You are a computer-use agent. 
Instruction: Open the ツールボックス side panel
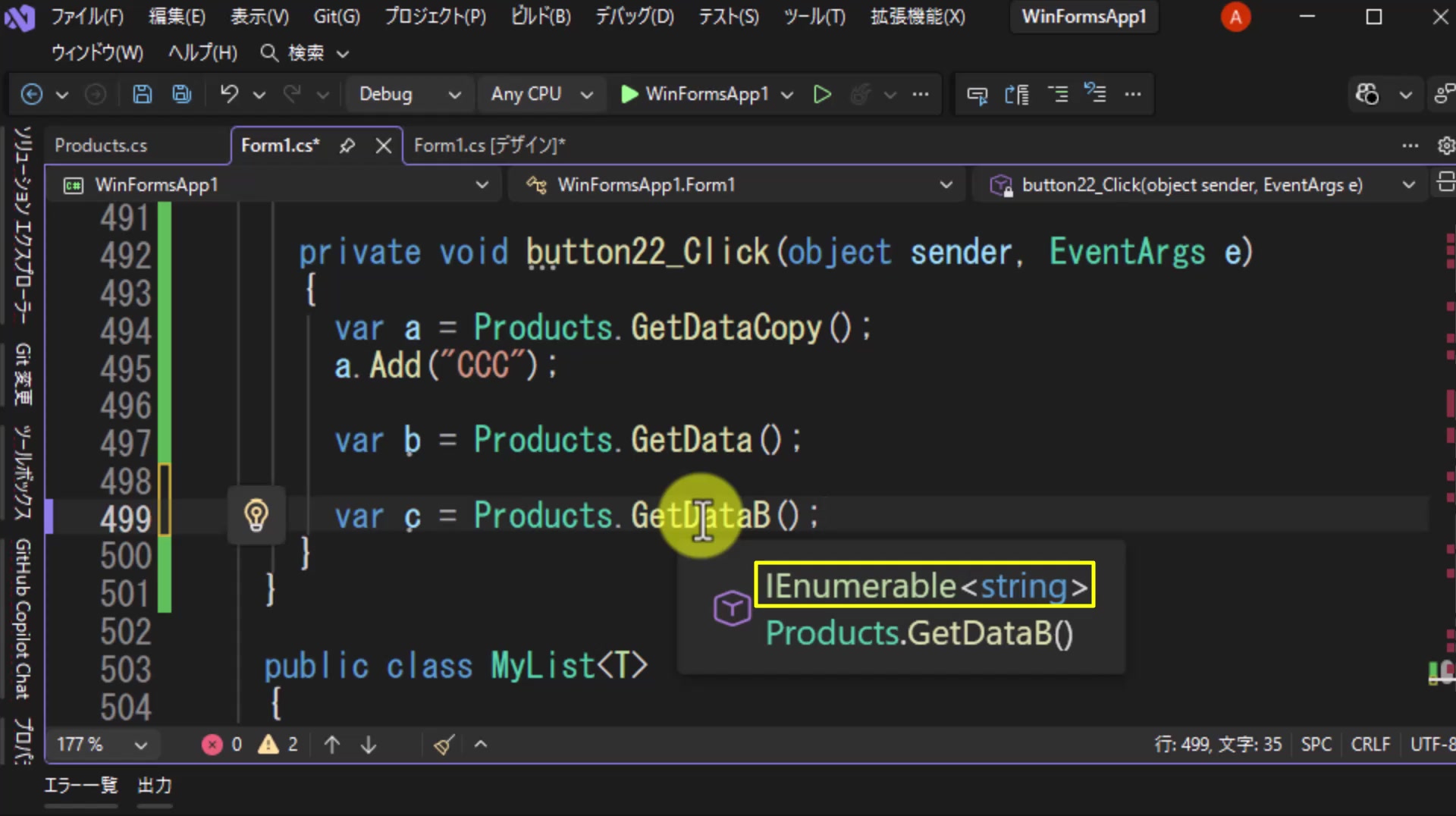23,473
